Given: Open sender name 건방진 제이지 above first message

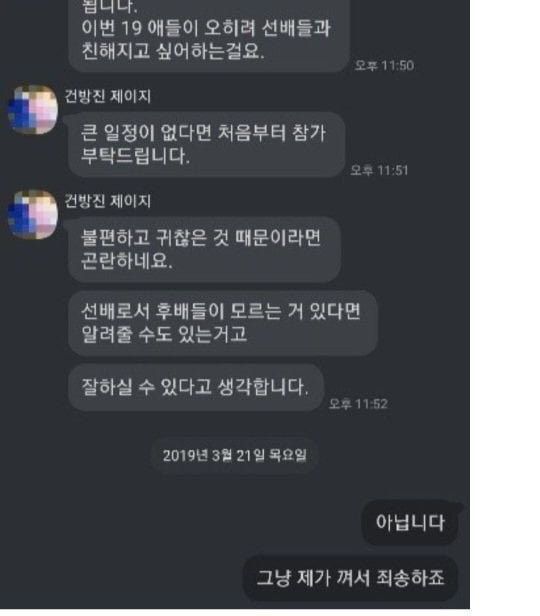Looking at the screenshot, I should (108, 96).
